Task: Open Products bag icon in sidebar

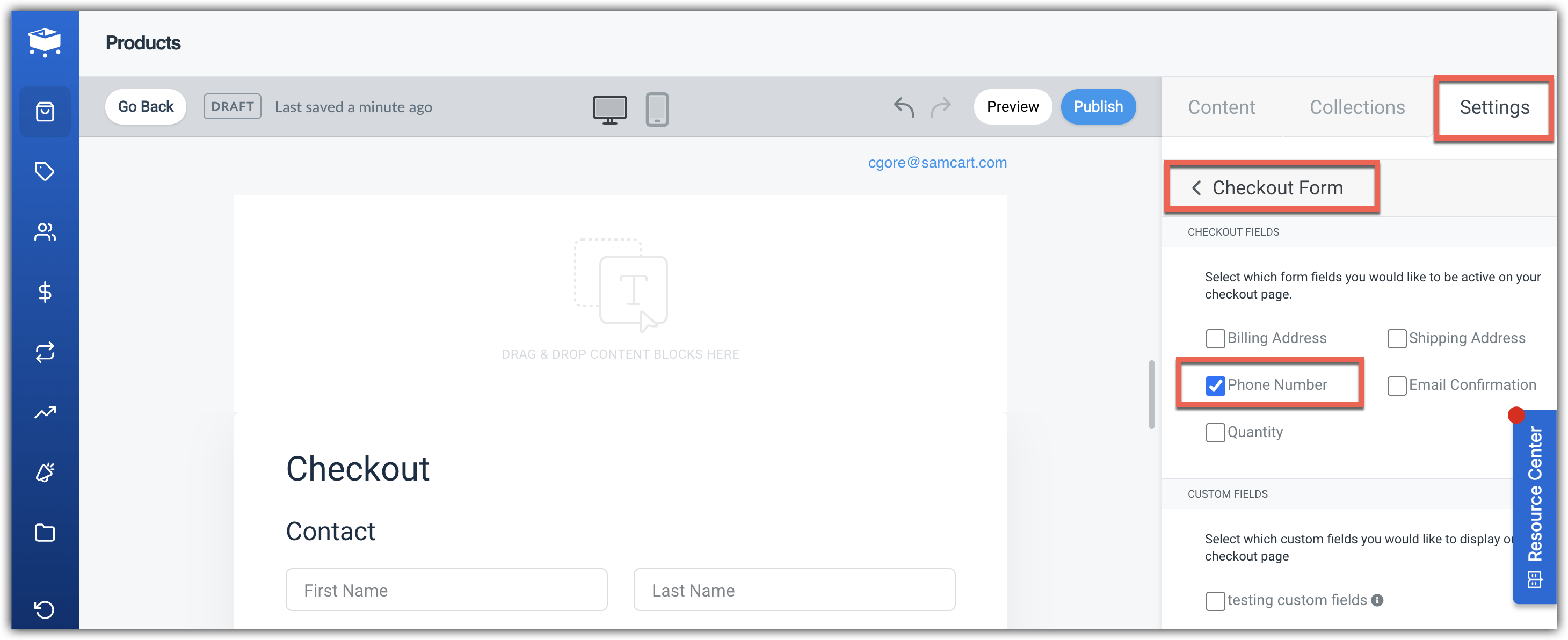Action: pyautogui.click(x=45, y=111)
